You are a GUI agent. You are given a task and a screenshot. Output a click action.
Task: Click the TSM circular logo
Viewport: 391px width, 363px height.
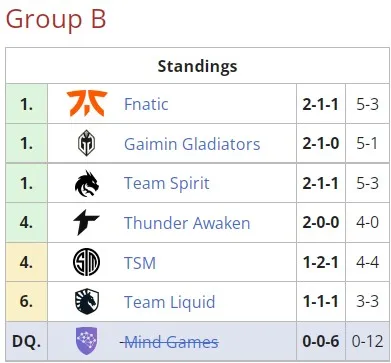(x=87, y=262)
